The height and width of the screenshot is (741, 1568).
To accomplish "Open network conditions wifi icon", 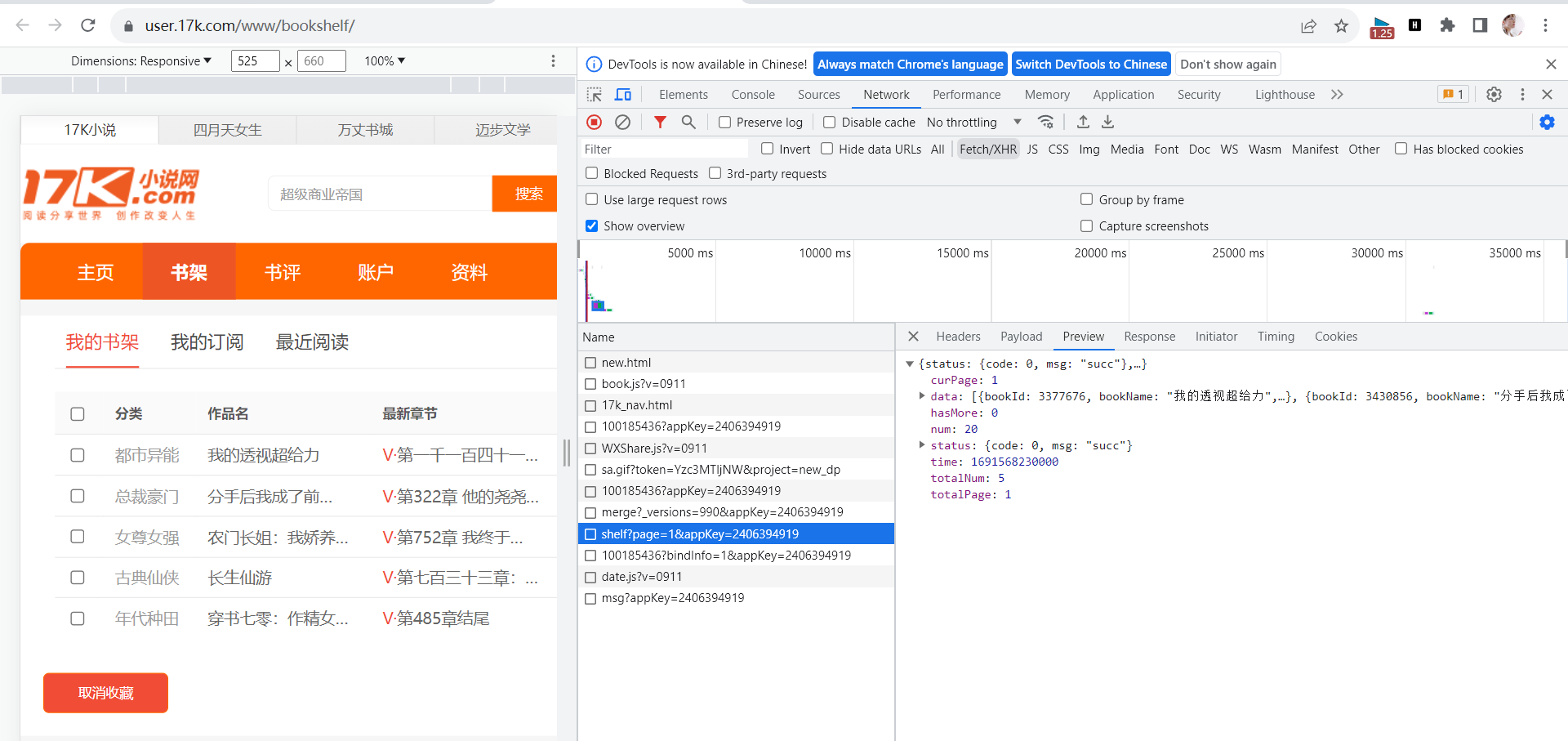I will click(x=1045, y=122).
